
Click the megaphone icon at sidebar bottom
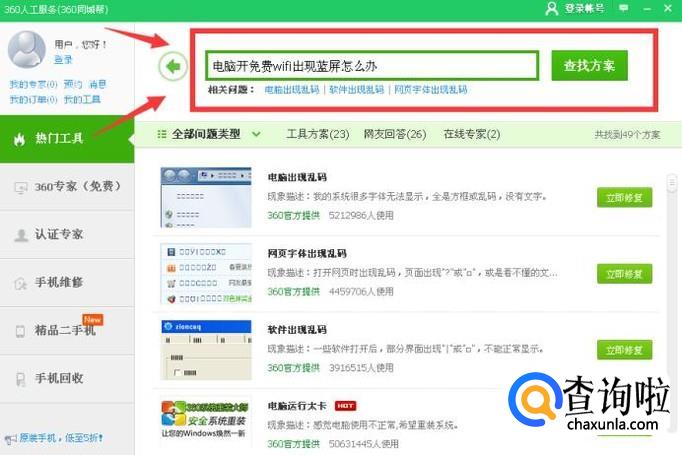(10, 438)
